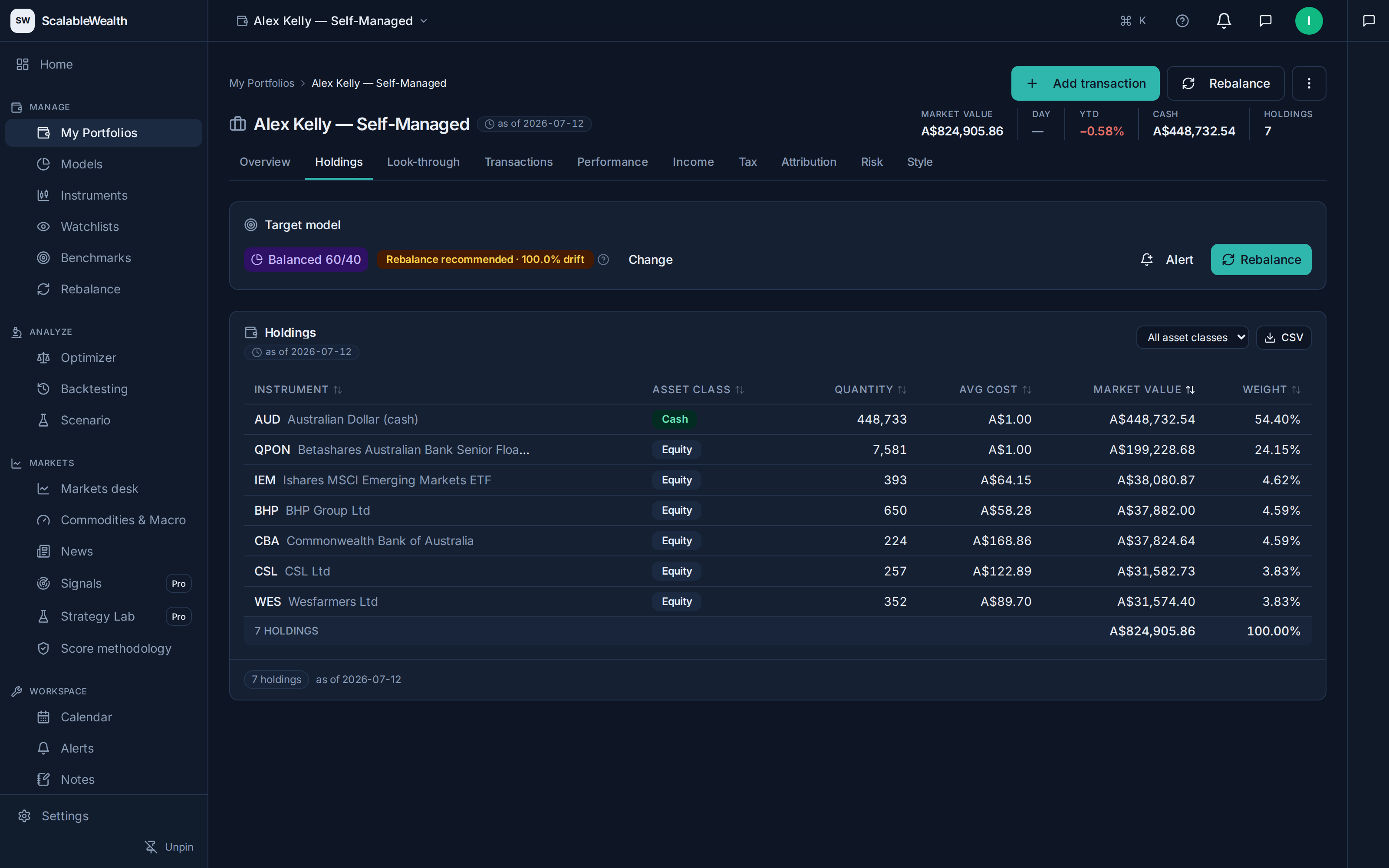Click the header Rebalance outline button
The width and height of the screenshot is (1389, 868).
click(1225, 83)
